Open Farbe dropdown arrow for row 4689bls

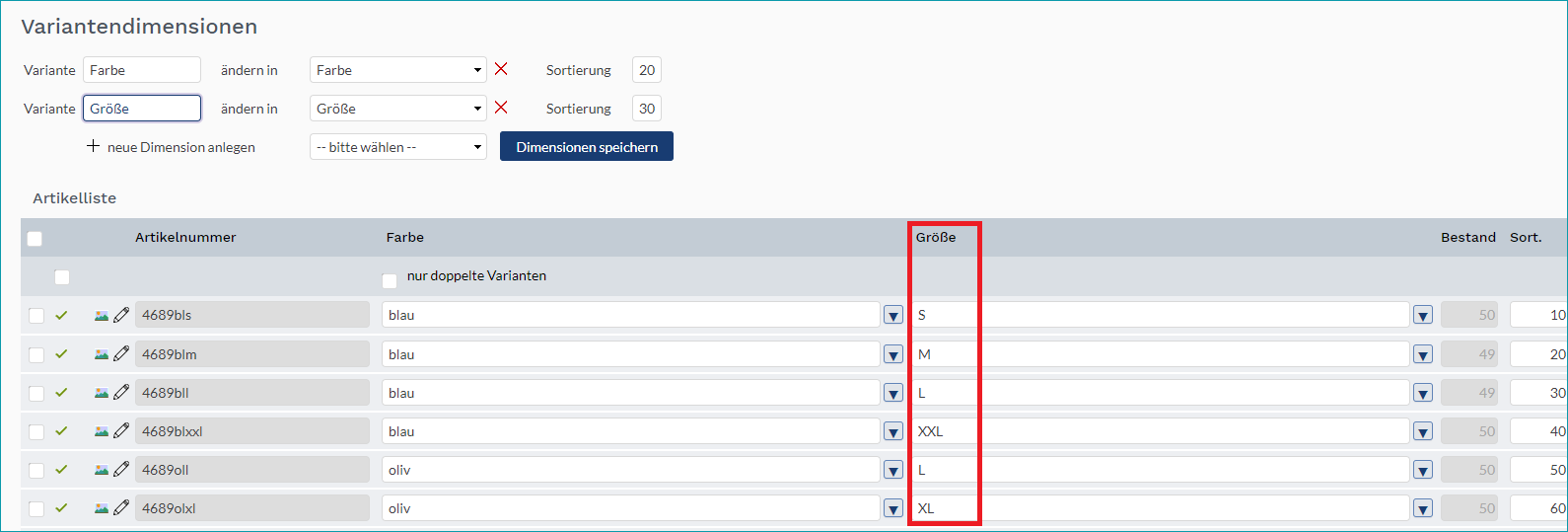pyautogui.click(x=893, y=316)
